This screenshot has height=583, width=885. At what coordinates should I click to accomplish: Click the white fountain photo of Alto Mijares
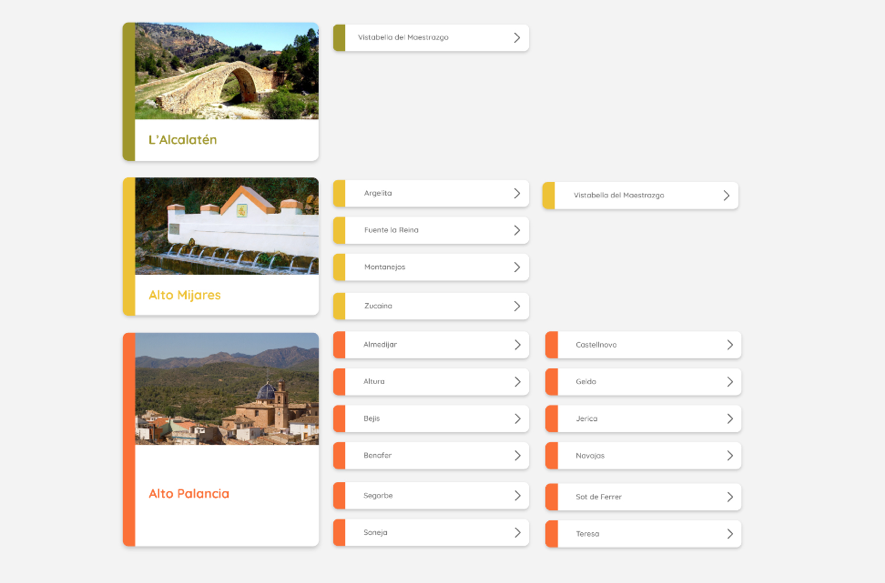(227, 226)
